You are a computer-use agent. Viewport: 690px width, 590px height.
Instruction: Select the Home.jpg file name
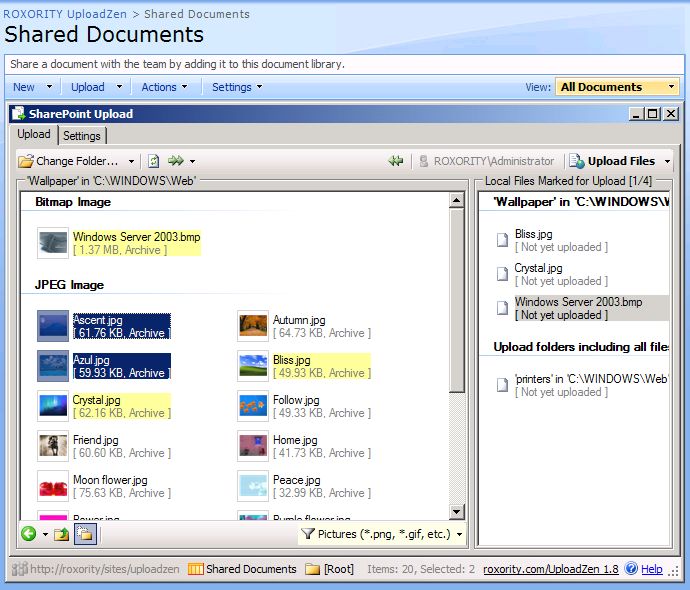point(295,440)
